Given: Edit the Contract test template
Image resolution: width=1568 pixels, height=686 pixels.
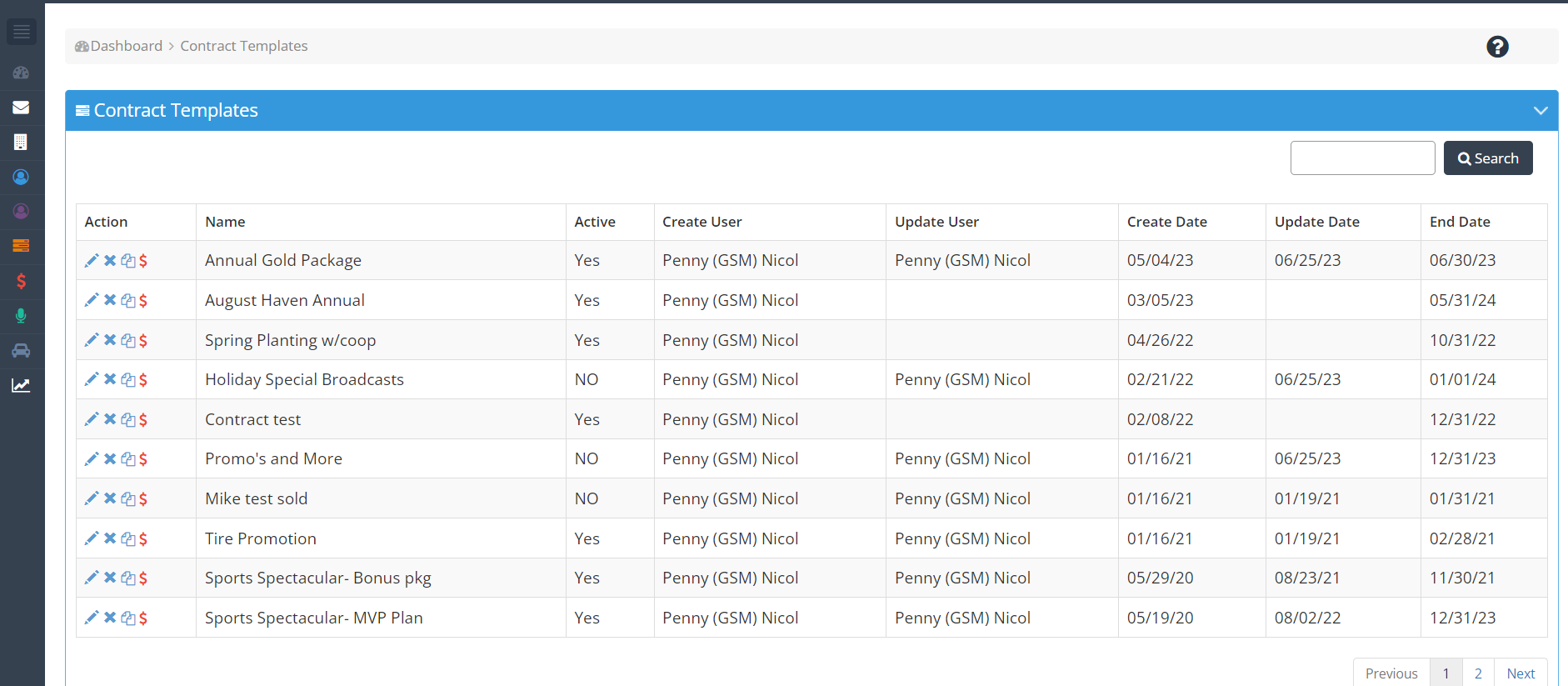Looking at the screenshot, I should (92, 419).
